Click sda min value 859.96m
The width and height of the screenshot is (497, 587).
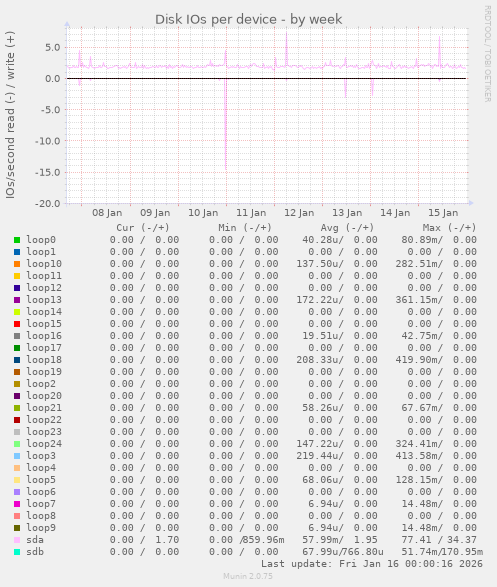pos(263,540)
